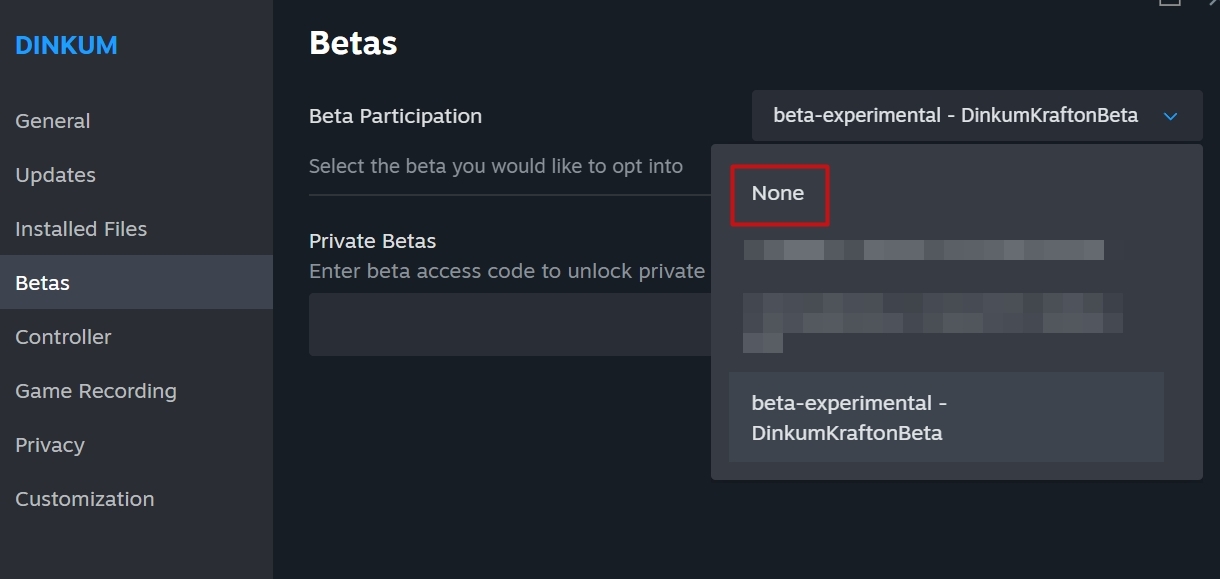Click the Beta Participation label
The image size is (1220, 579).
(x=395, y=116)
